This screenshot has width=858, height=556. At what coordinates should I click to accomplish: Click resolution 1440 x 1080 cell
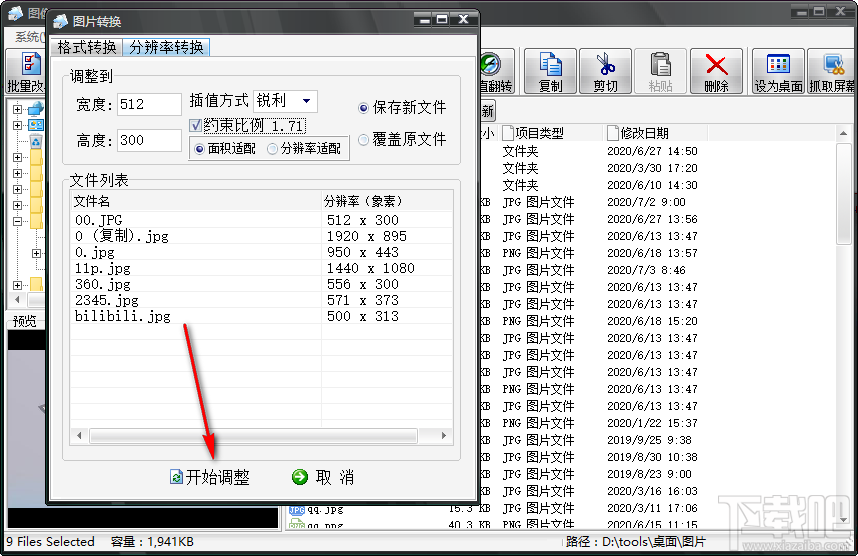[x=370, y=268]
